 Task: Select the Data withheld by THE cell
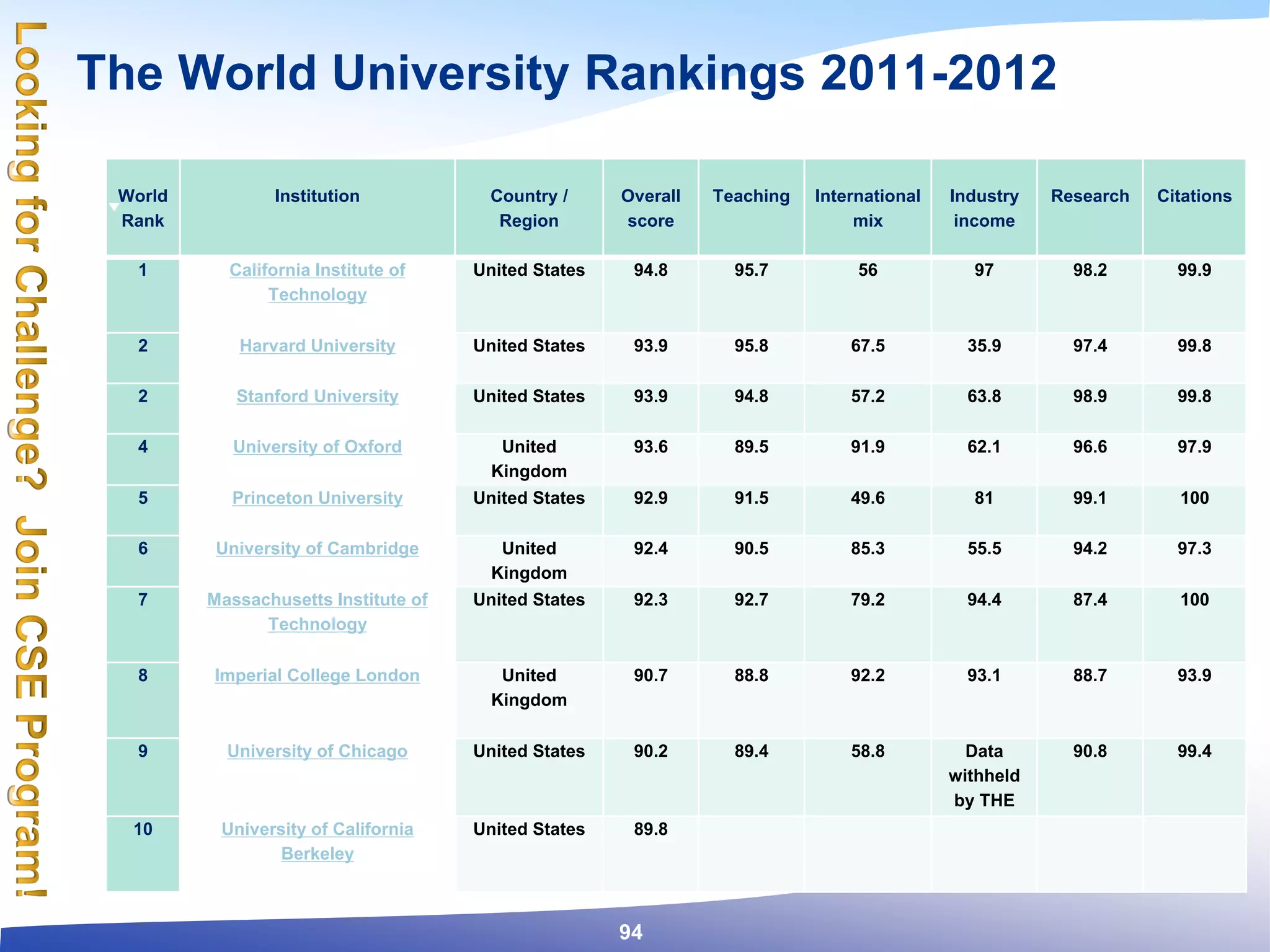click(984, 776)
